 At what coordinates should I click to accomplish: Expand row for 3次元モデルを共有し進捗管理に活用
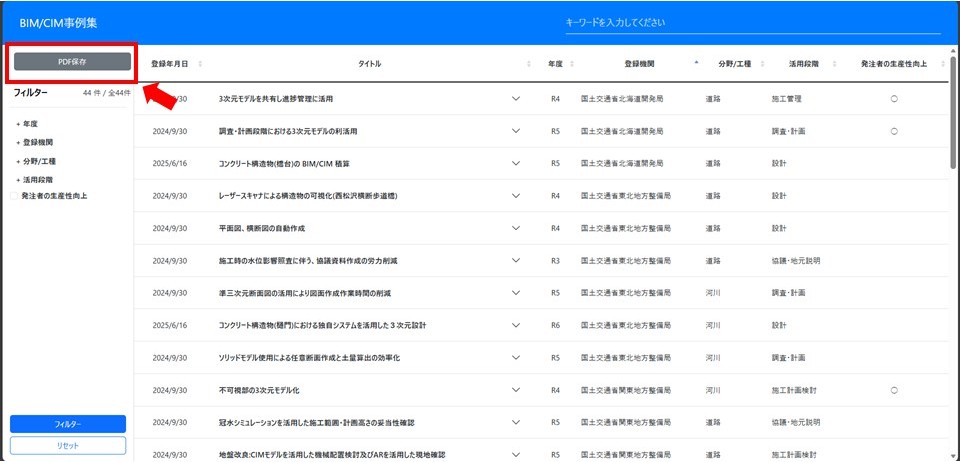(x=517, y=99)
